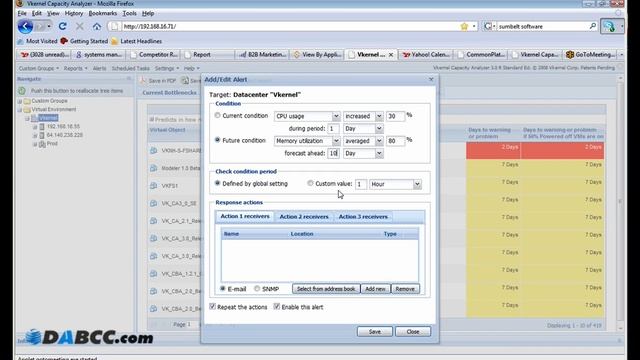Viewport: 640px width, 360px height.
Task: Open the increased condition dropdown
Action: [379, 116]
